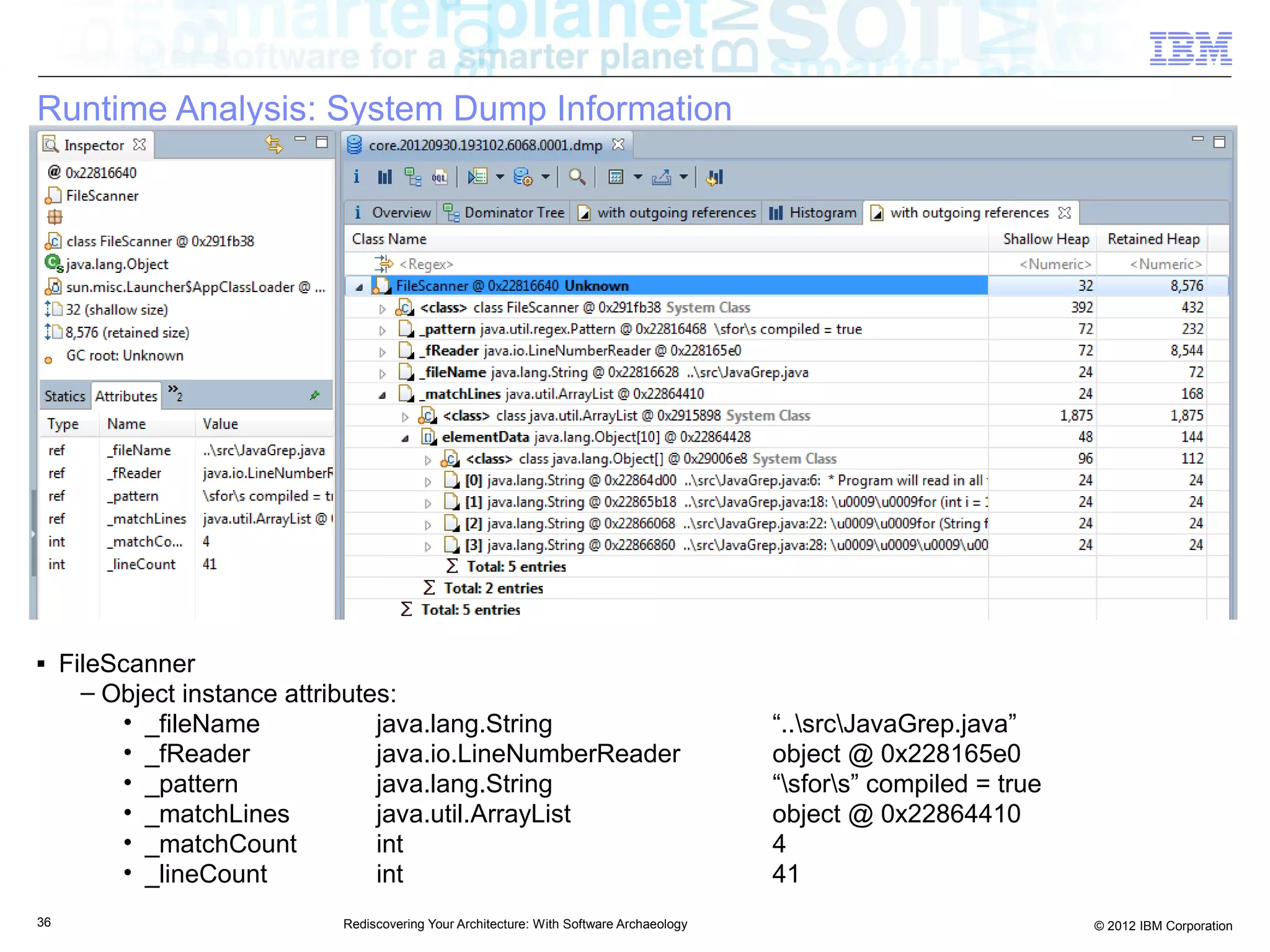Click the Class Name column header
The height and width of the screenshot is (952, 1270).
click(x=666, y=239)
